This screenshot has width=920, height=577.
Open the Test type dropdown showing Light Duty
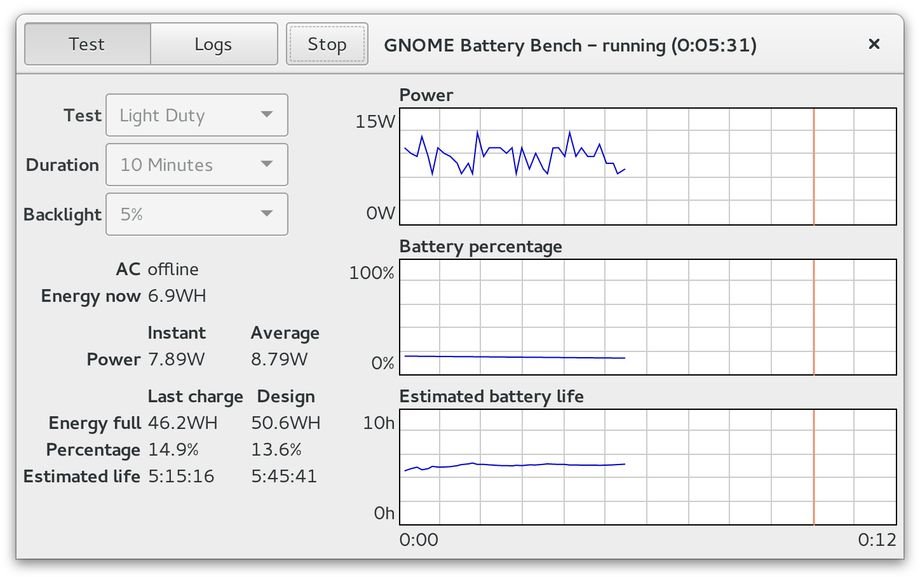pos(197,115)
